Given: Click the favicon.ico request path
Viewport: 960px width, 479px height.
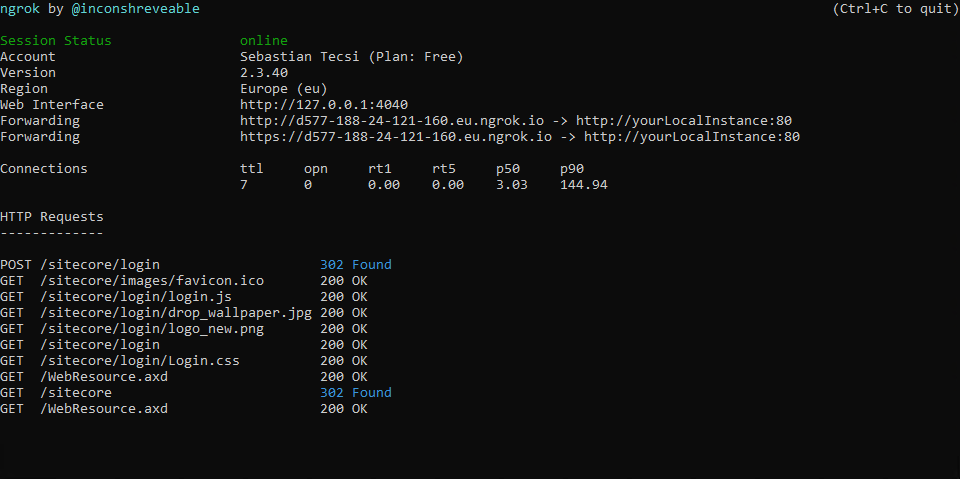Looking at the screenshot, I should coord(152,281).
